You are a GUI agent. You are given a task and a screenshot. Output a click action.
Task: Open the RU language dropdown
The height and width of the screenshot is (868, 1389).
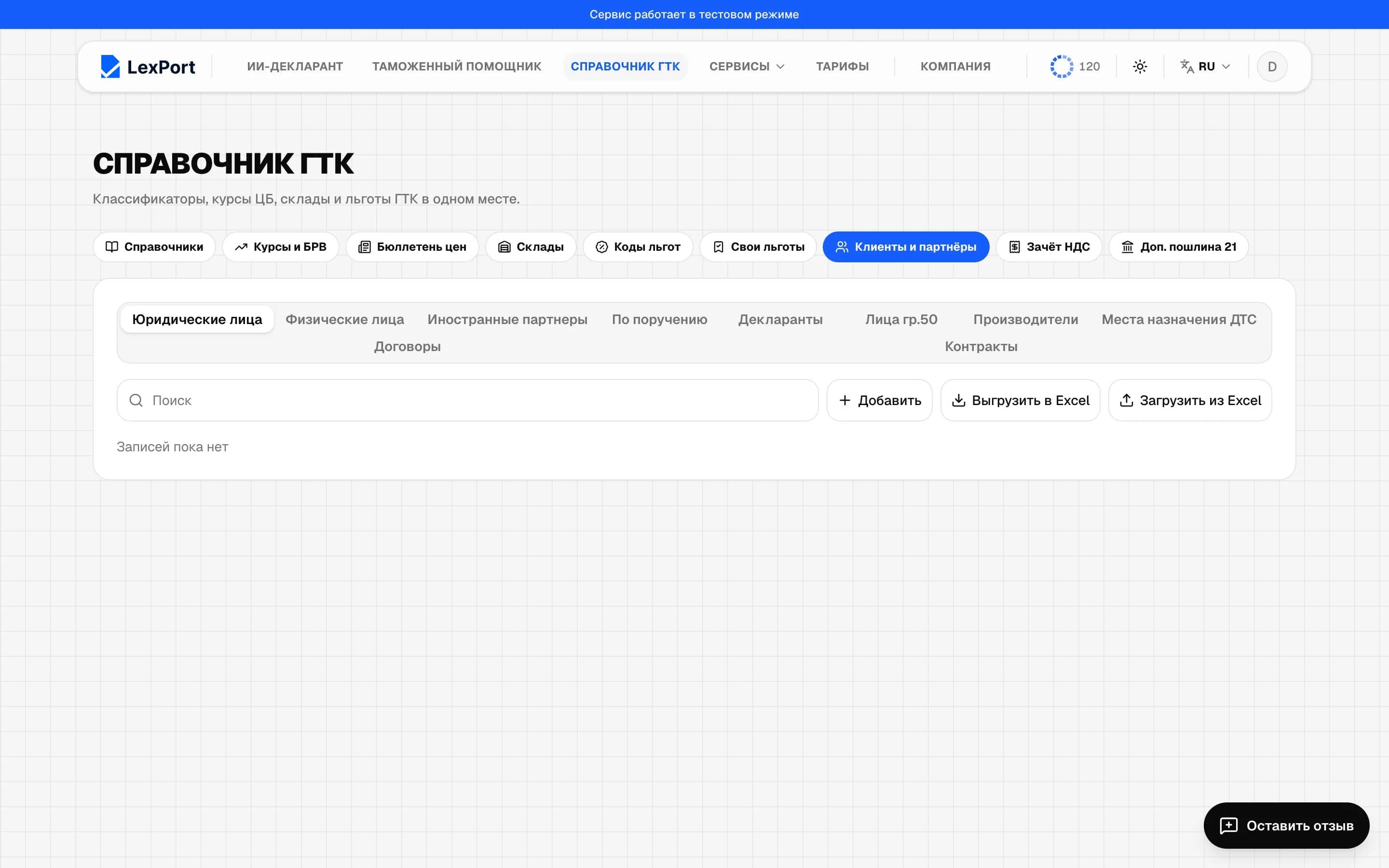point(1205,67)
